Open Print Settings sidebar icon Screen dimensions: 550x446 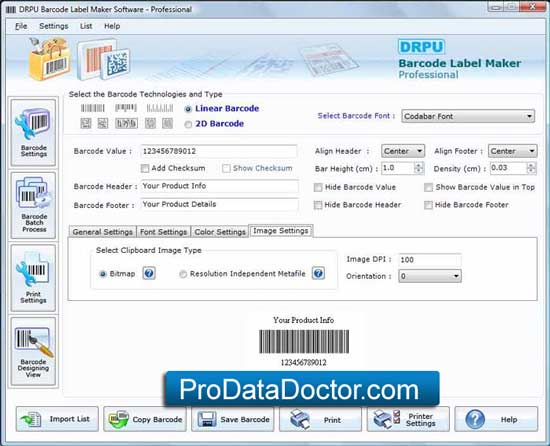tap(33, 278)
